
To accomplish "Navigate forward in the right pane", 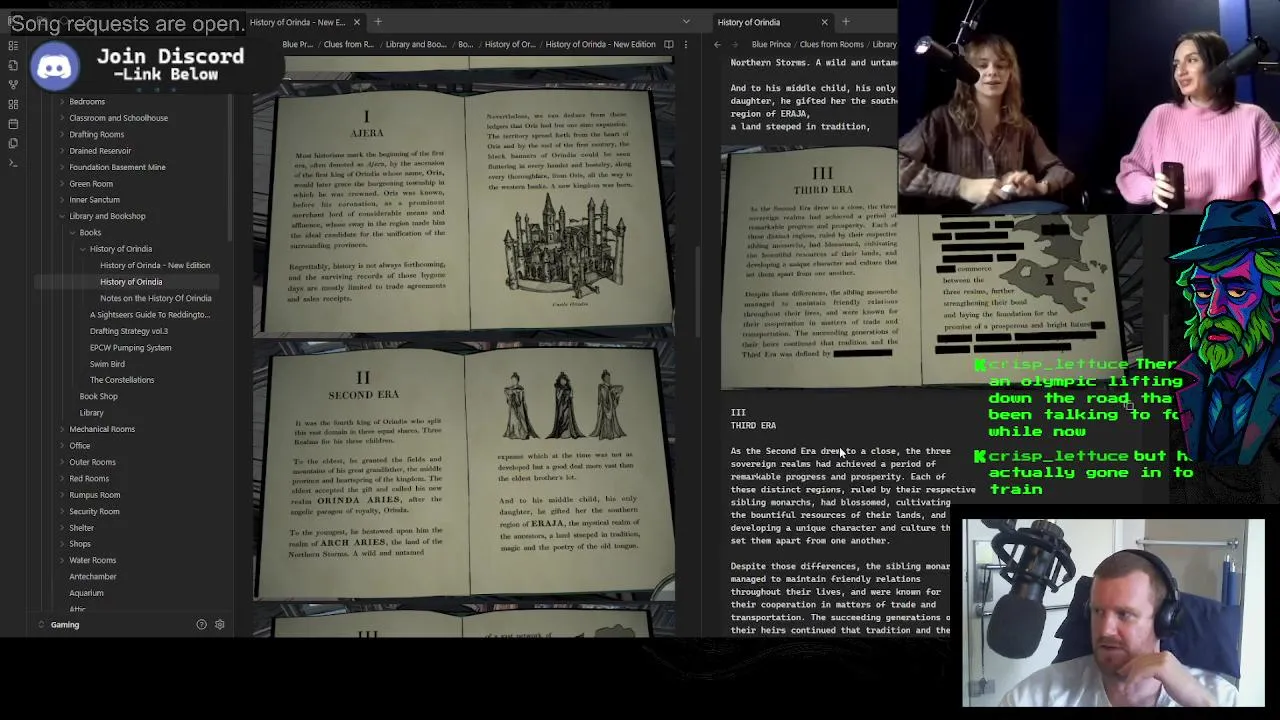I will [x=736, y=44].
